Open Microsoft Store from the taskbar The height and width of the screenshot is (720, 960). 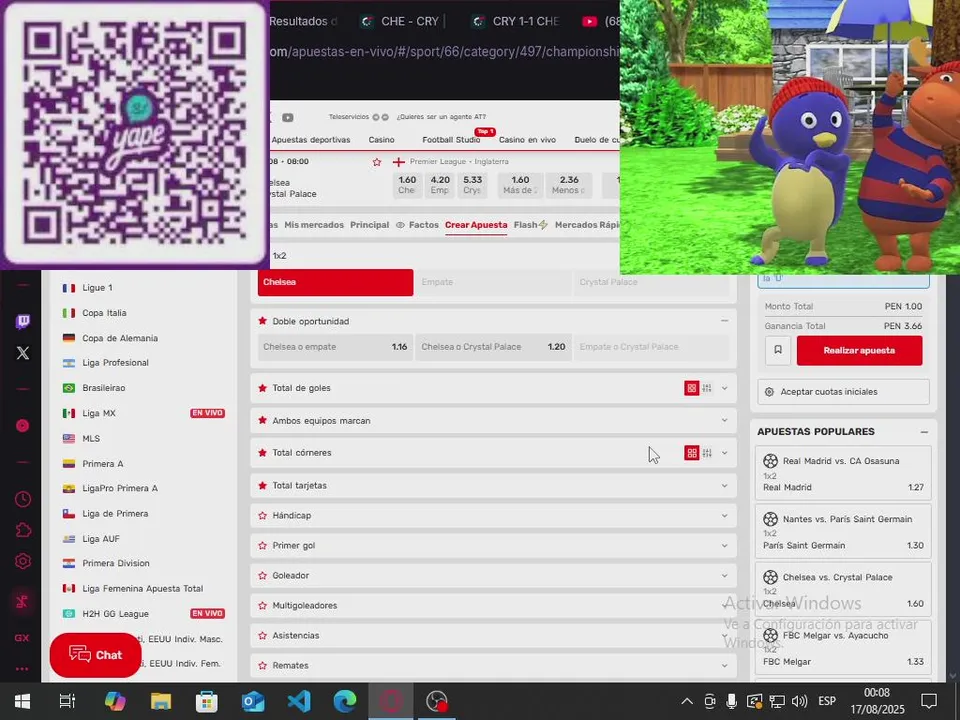point(206,701)
